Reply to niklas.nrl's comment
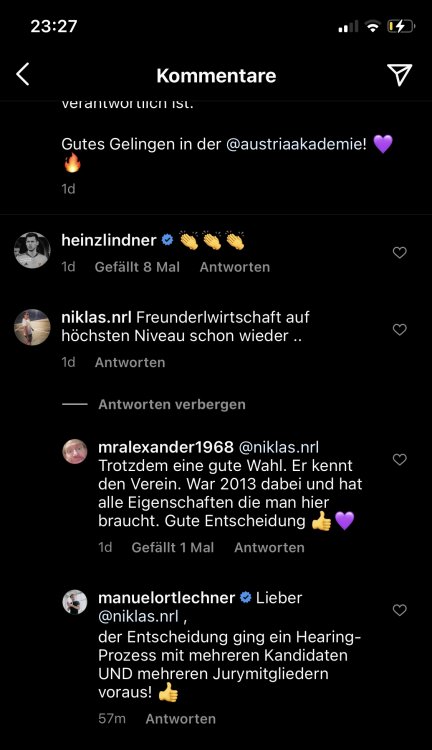The image size is (432, 750). click(130, 363)
